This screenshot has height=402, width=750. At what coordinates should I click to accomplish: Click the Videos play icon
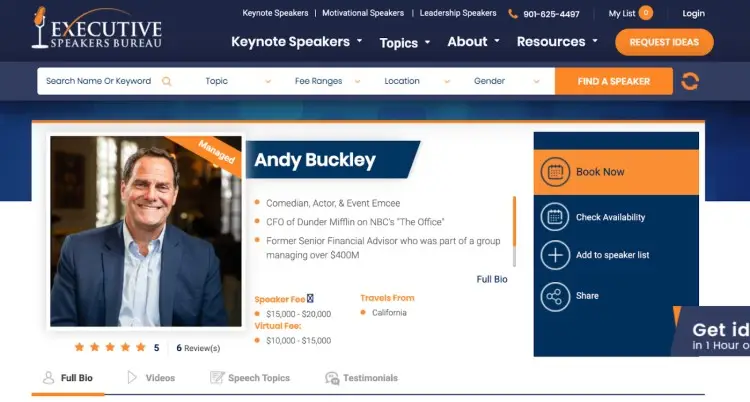click(132, 378)
